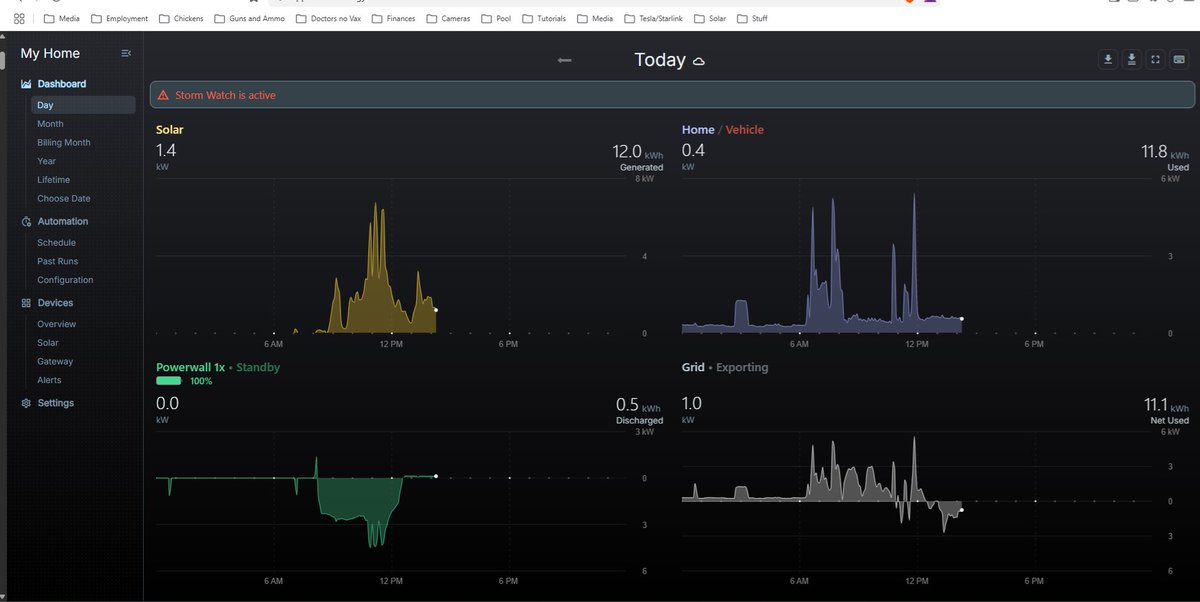
Task: Click the Powerwall 1x chart title
Action: click(190, 367)
